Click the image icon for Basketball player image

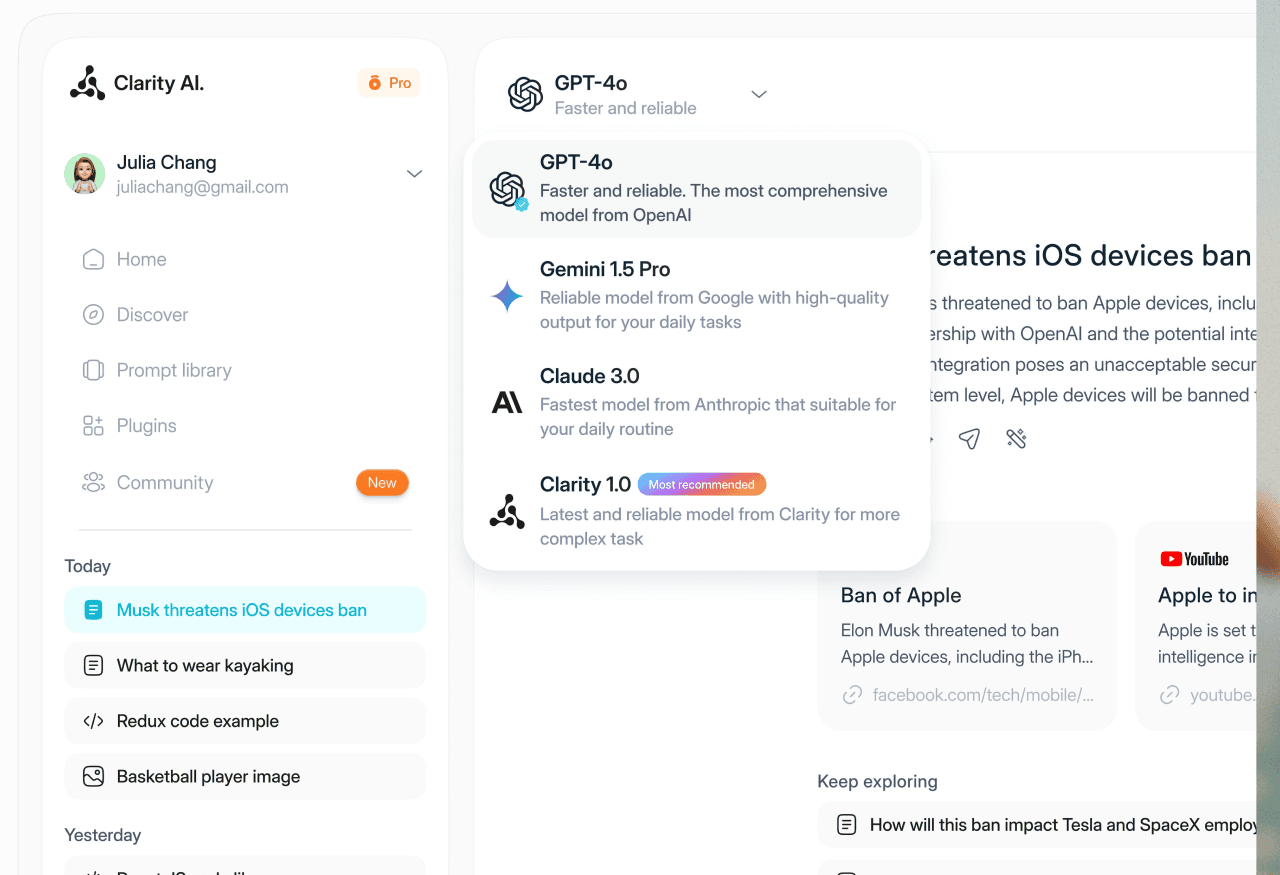click(93, 777)
